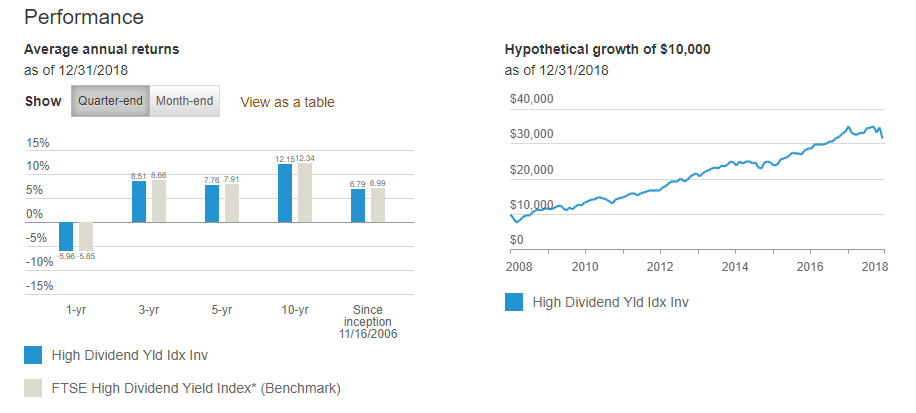Click the $20,000 axis label
Screen dimensions: 916x413
532,170
